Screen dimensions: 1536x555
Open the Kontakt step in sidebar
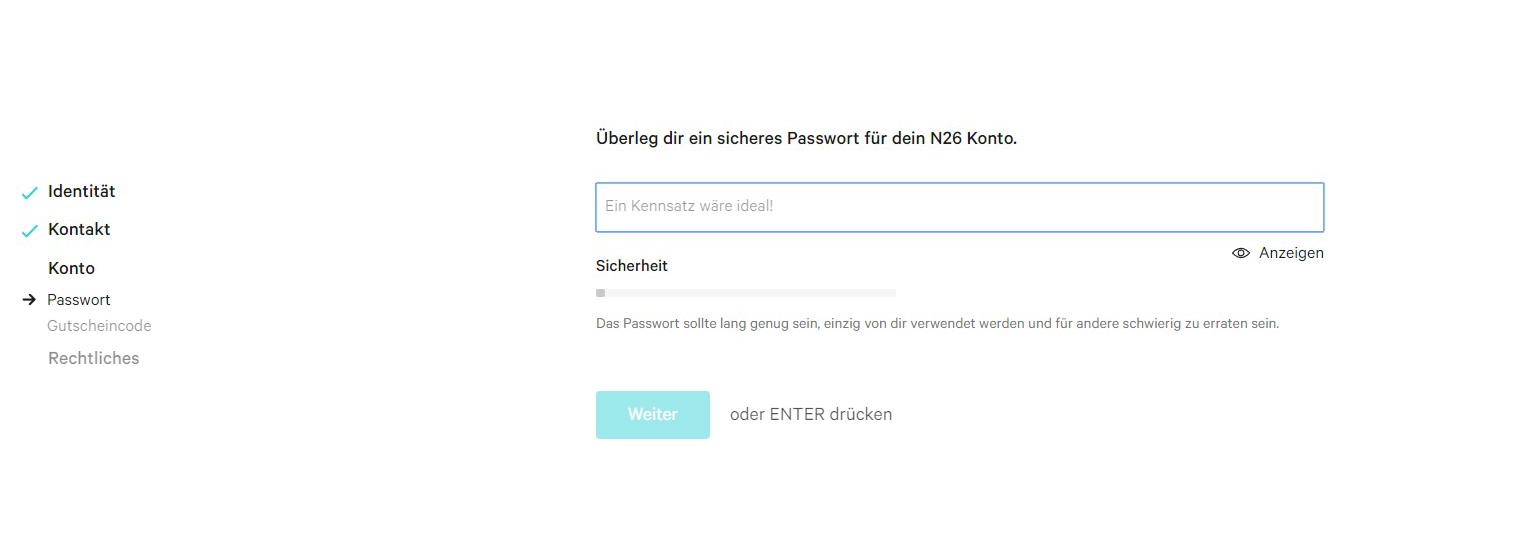(79, 229)
